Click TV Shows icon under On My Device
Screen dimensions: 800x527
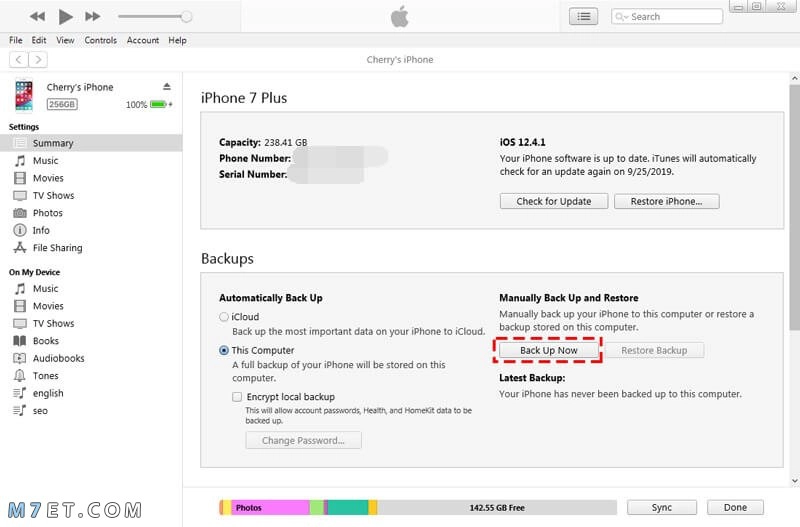[20, 323]
